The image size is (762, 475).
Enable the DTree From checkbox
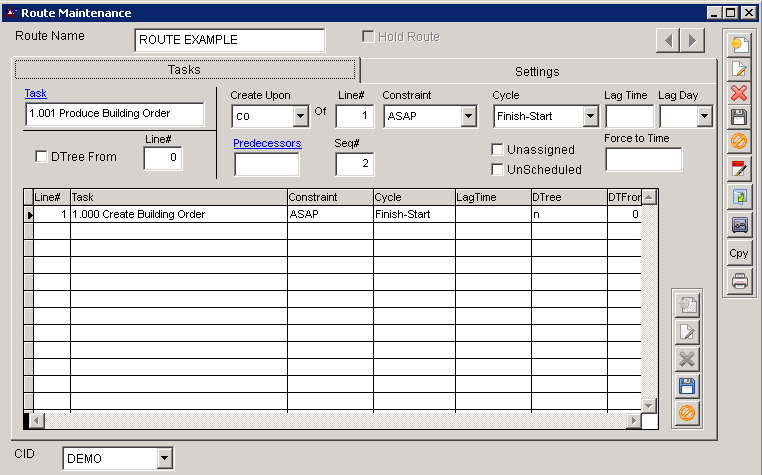tap(41, 157)
